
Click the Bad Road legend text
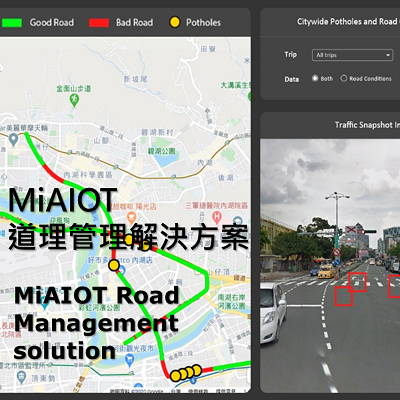pos(134,23)
